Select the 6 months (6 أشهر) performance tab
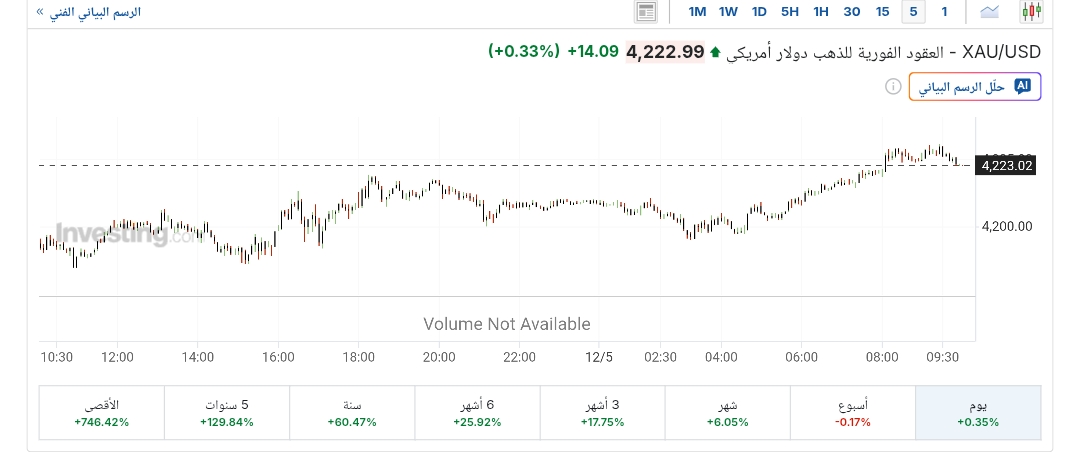 coord(477,413)
